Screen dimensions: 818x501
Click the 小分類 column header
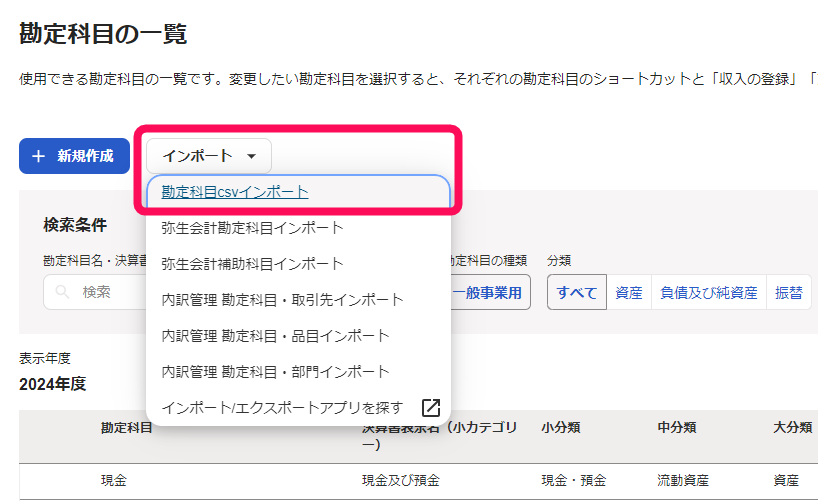click(x=561, y=427)
